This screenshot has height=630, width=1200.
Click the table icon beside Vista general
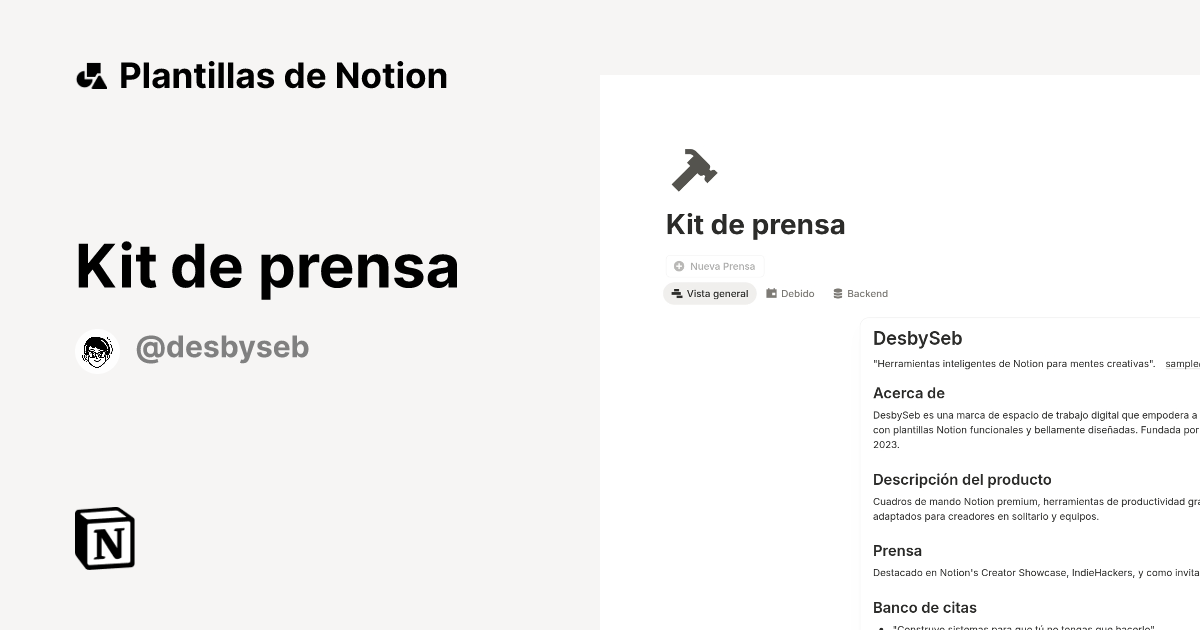click(676, 293)
